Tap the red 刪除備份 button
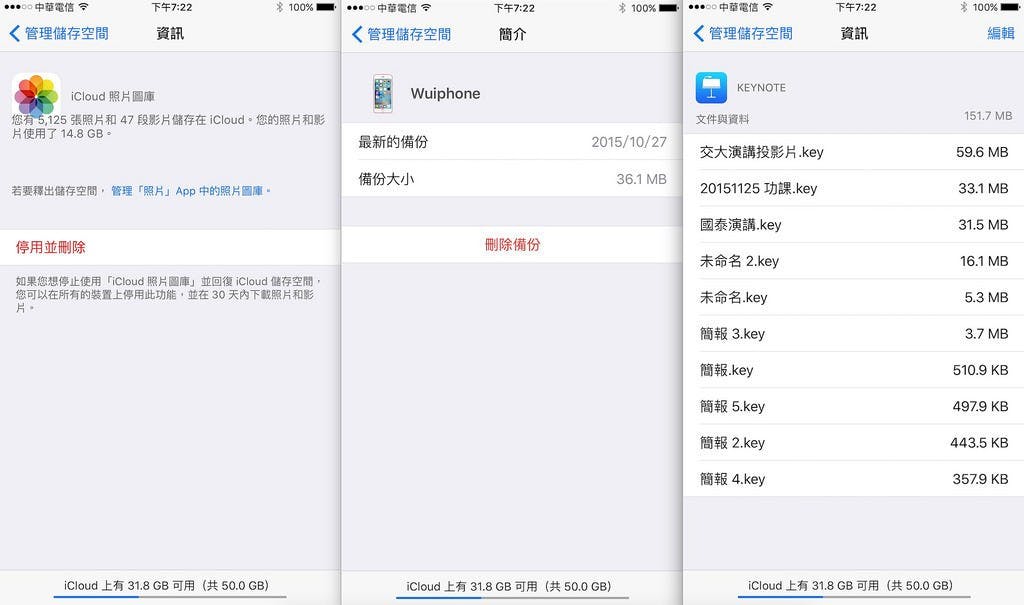 point(512,244)
